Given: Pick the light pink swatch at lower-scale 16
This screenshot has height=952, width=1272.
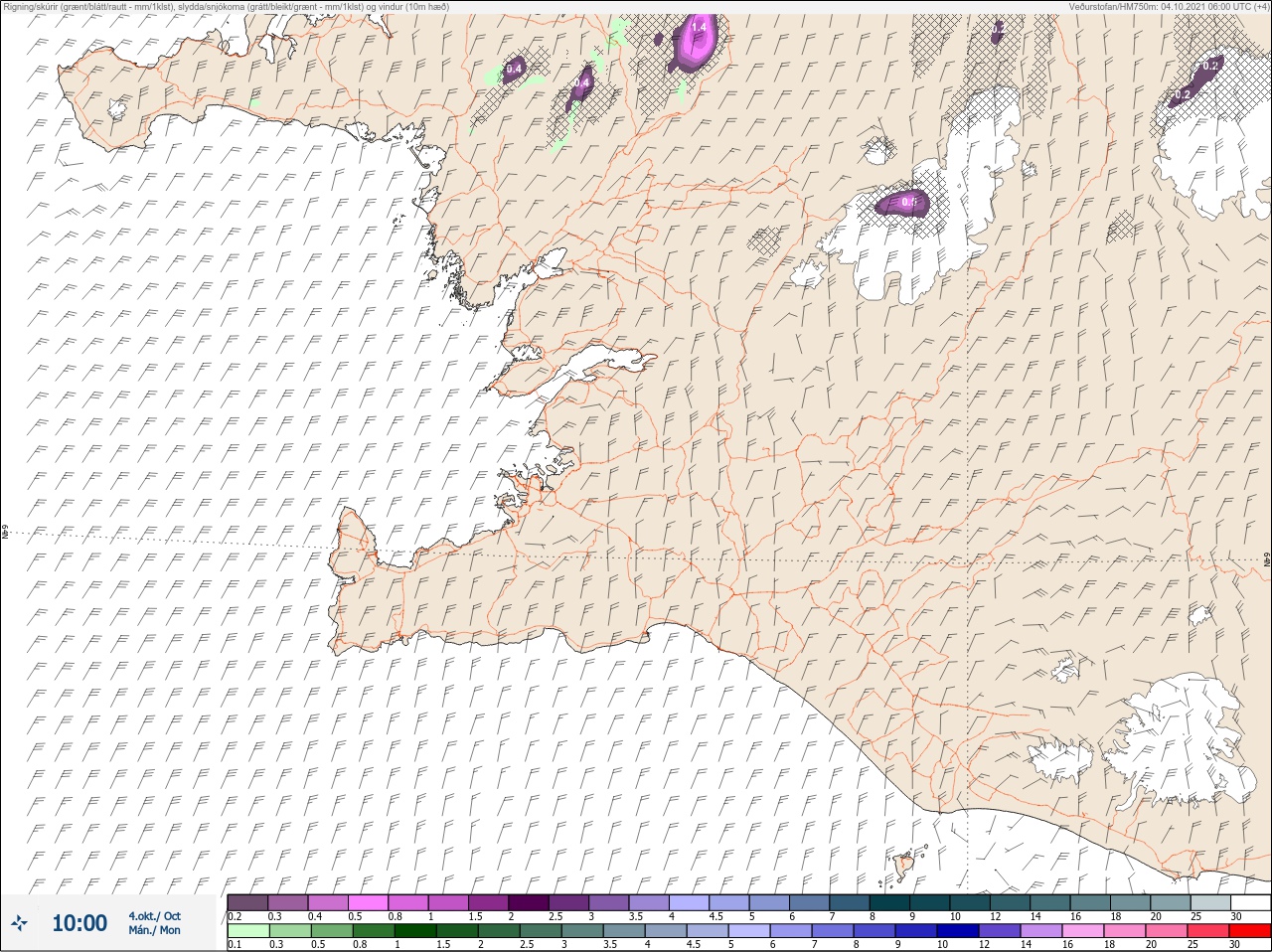Looking at the screenshot, I should (1082, 930).
